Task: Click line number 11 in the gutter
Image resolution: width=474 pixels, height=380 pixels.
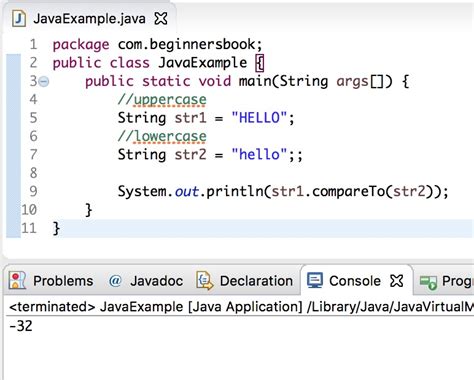Action: pyautogui.click(x=29, y=228)
